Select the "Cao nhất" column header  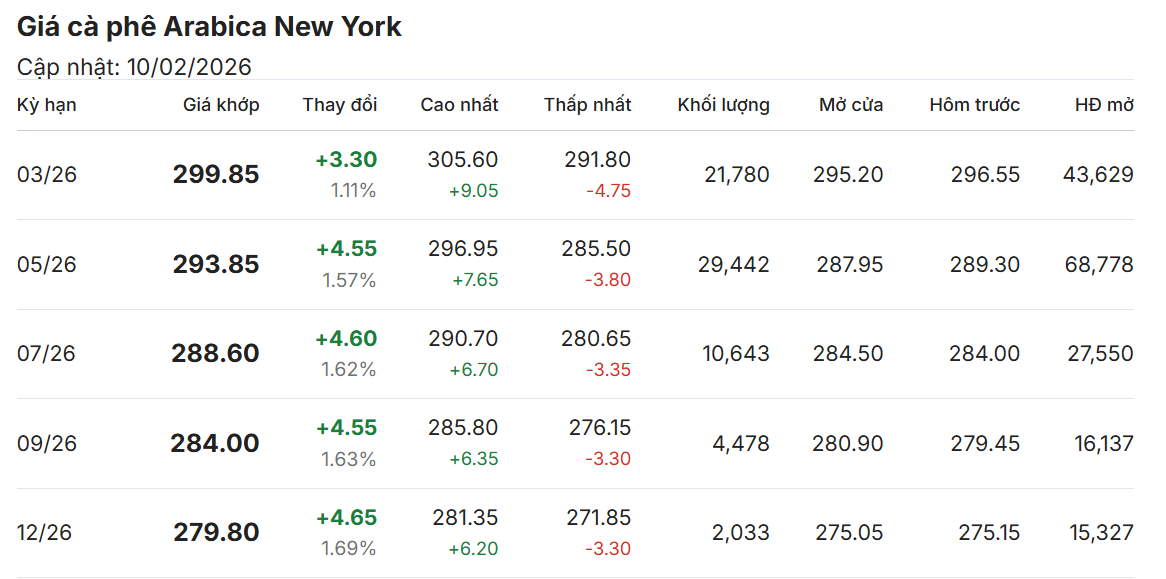click(x=459, y=105)
